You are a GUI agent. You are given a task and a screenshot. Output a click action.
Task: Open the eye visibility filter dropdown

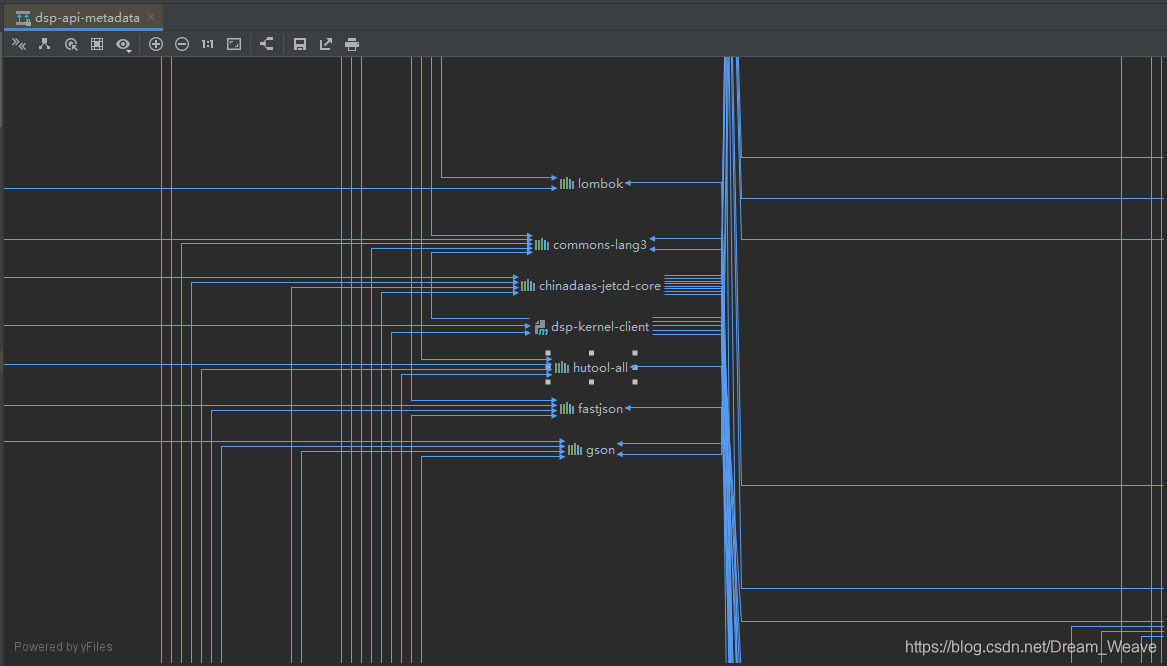124,45
